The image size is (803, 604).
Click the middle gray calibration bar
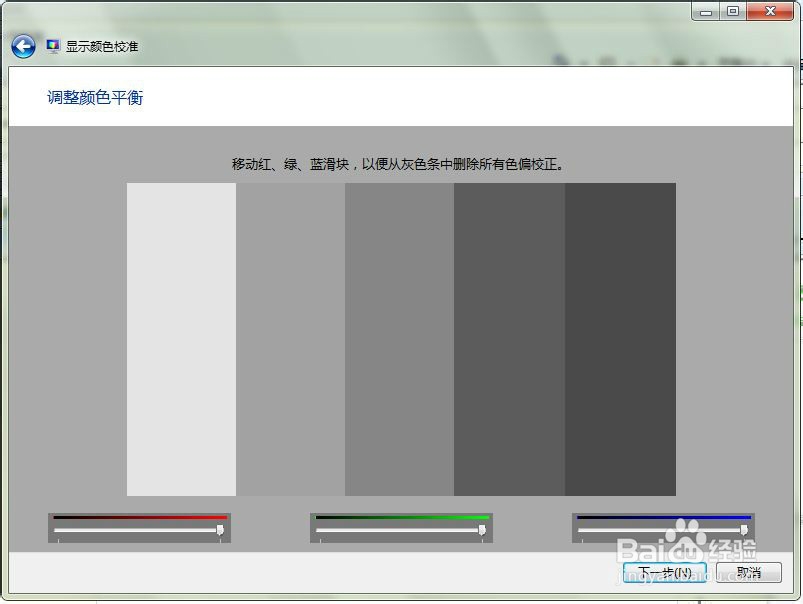tap(399, 339)
